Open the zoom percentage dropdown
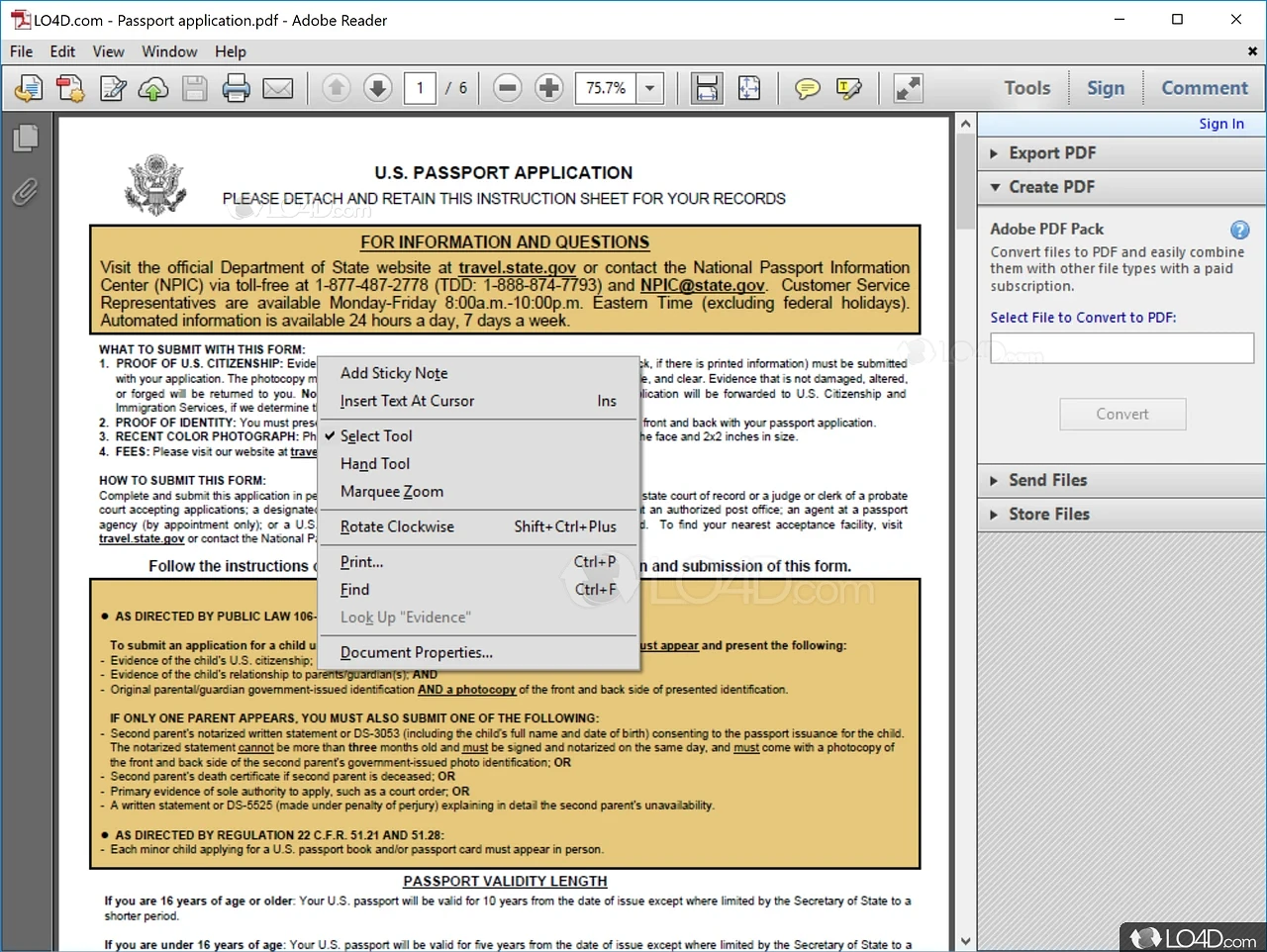This screenshot has width=1267, height=952. (650, 88)
